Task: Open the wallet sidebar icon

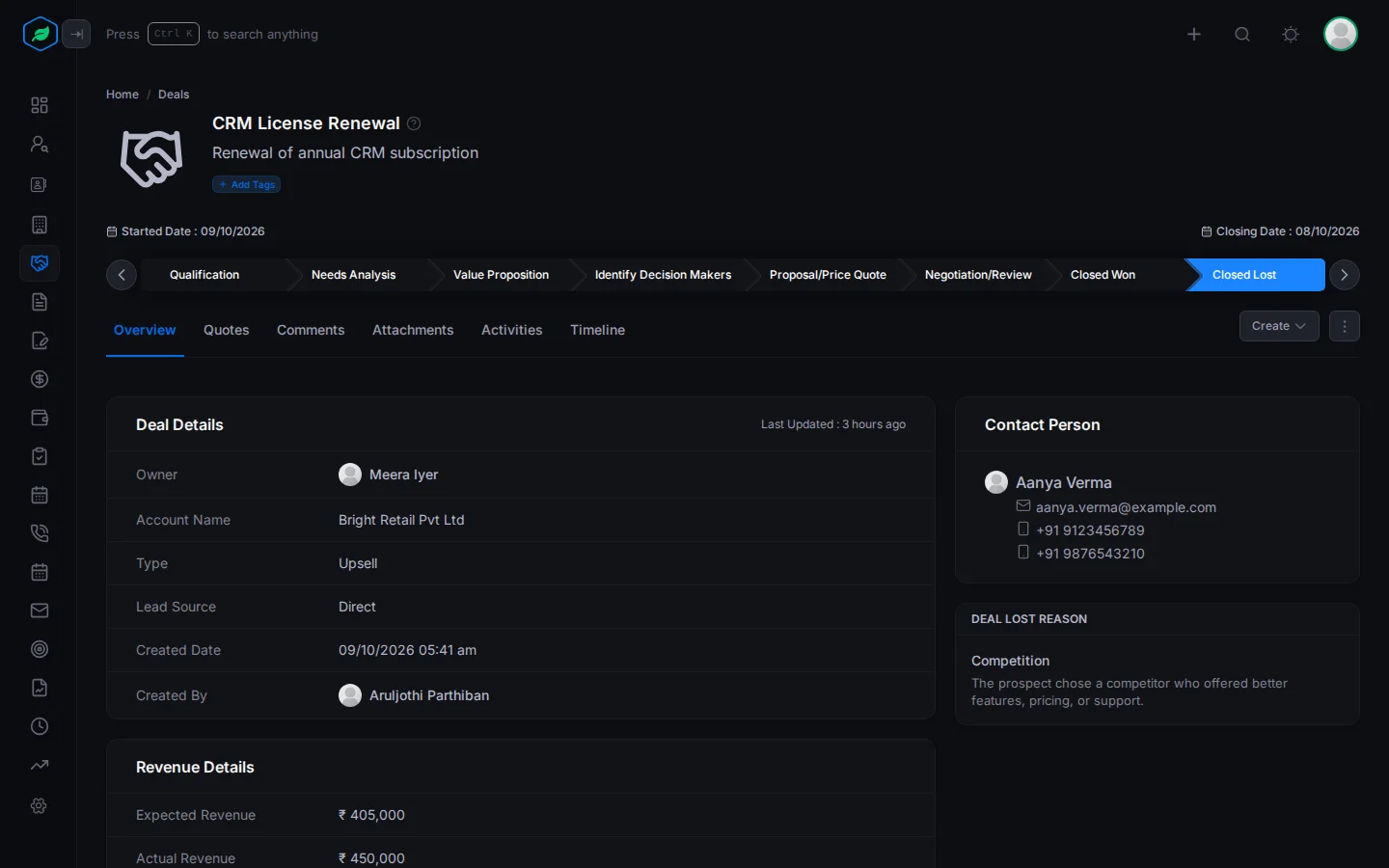Action: coord(40,418)
